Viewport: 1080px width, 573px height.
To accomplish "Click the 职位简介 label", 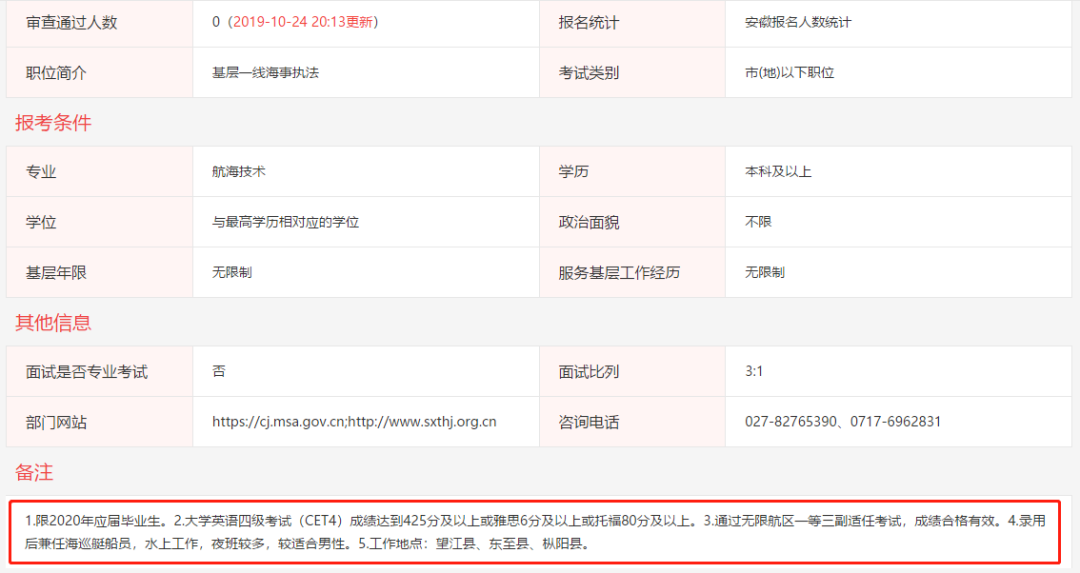I will pyautogui.click(x=56, y=73).
